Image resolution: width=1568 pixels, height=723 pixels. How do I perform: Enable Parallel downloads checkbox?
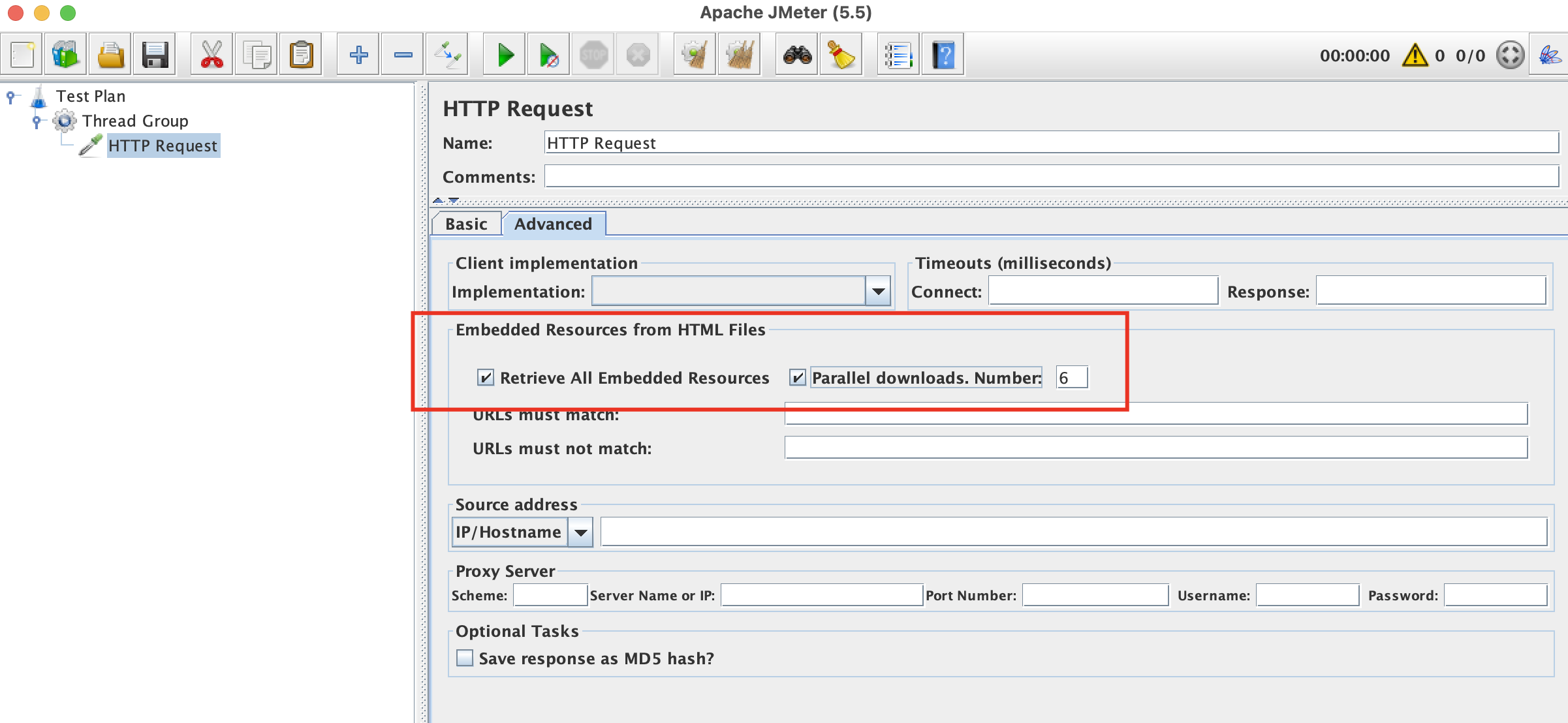click(x=796, y=377)
